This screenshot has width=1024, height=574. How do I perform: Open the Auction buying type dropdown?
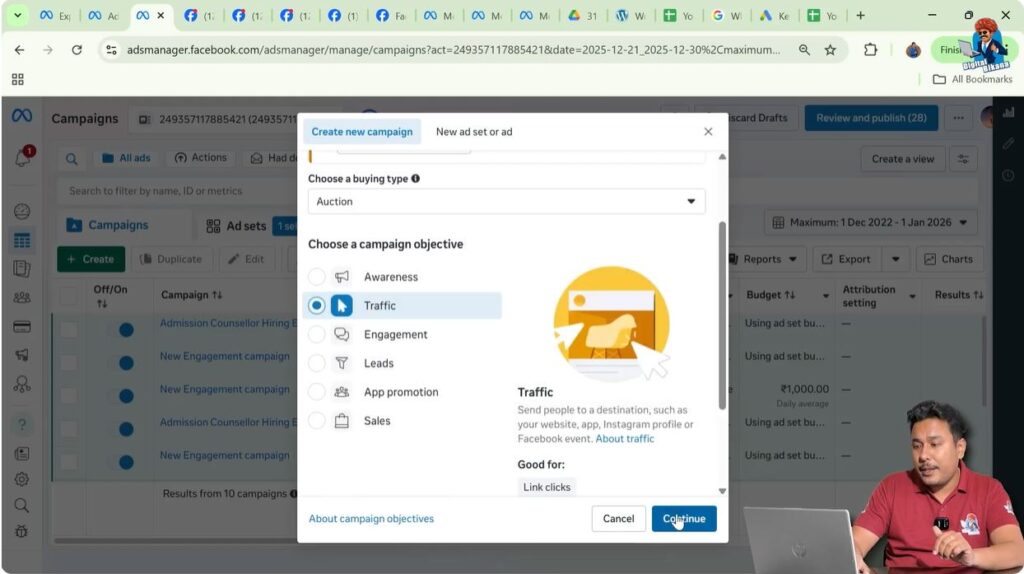point(506,202)
